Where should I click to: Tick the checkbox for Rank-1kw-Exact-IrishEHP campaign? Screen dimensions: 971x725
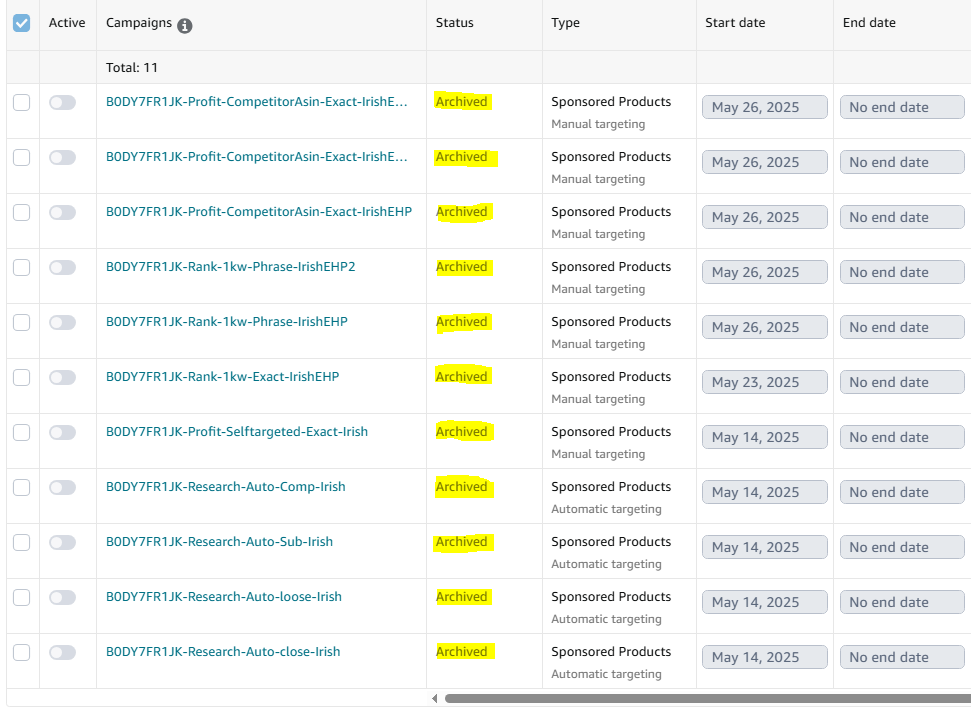click(21, 377)
